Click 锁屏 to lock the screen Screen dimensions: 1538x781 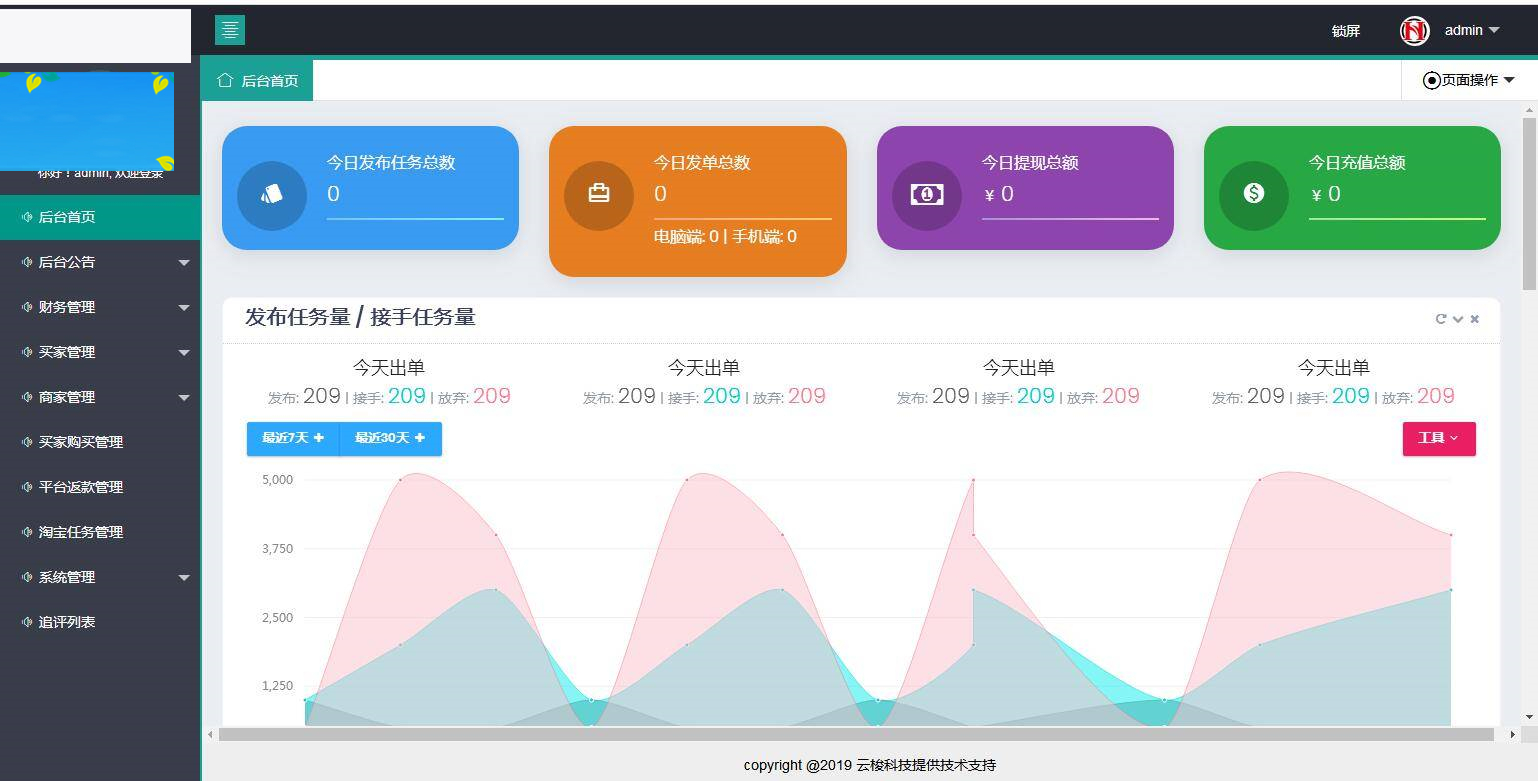point(1344,31)
